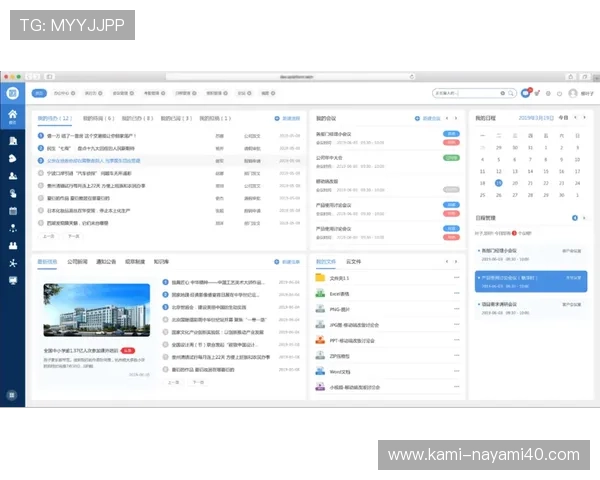The width and height of the screenshot is (600, 480).
Task: Go to next month in 我的日程 calendar
Action: coord(586,117)
